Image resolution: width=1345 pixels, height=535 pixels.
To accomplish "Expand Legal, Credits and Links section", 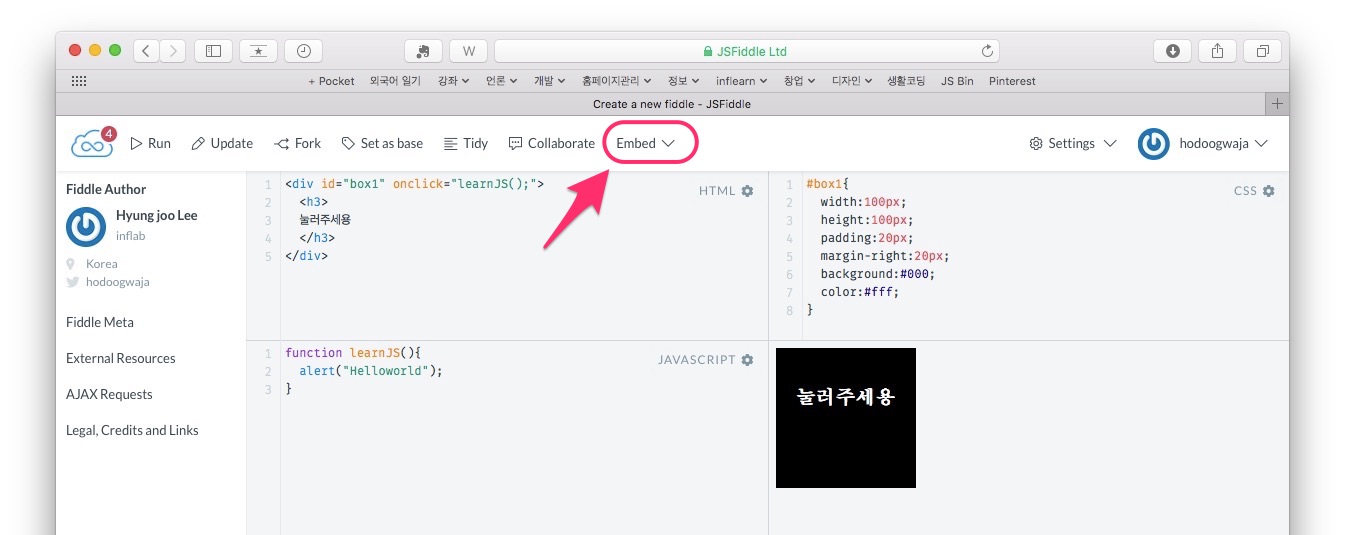I will [132, 430].
